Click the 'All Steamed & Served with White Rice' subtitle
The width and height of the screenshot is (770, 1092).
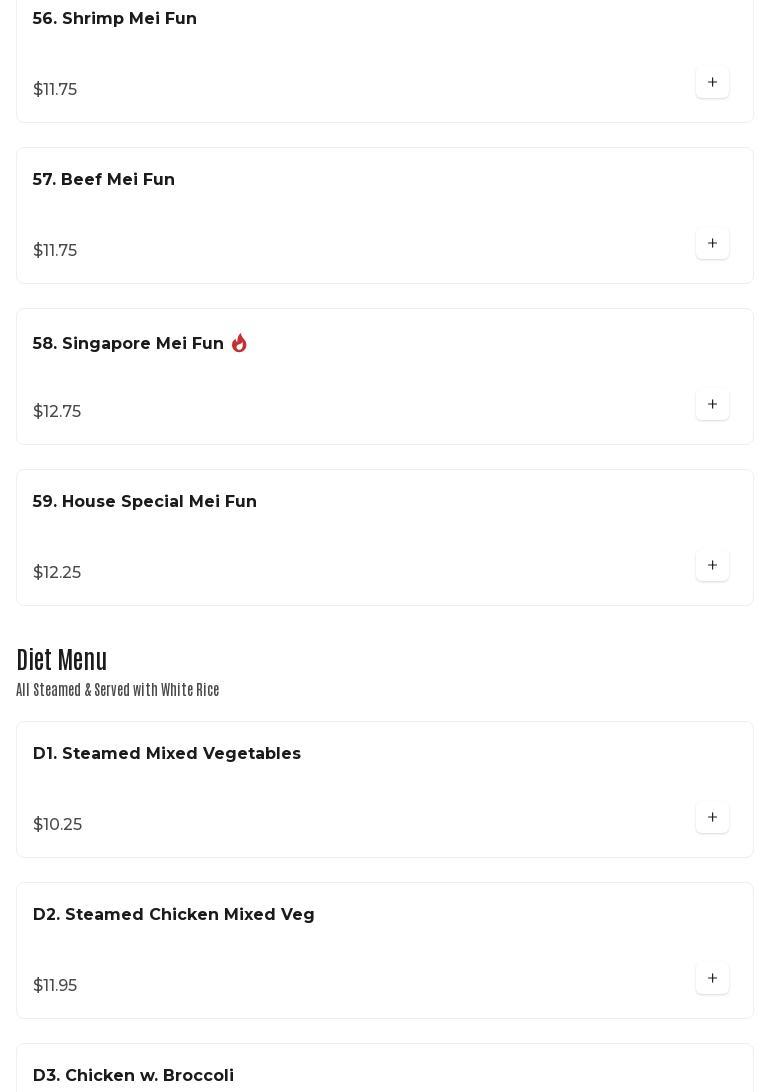pyautogui.click(x=118, y=690)
